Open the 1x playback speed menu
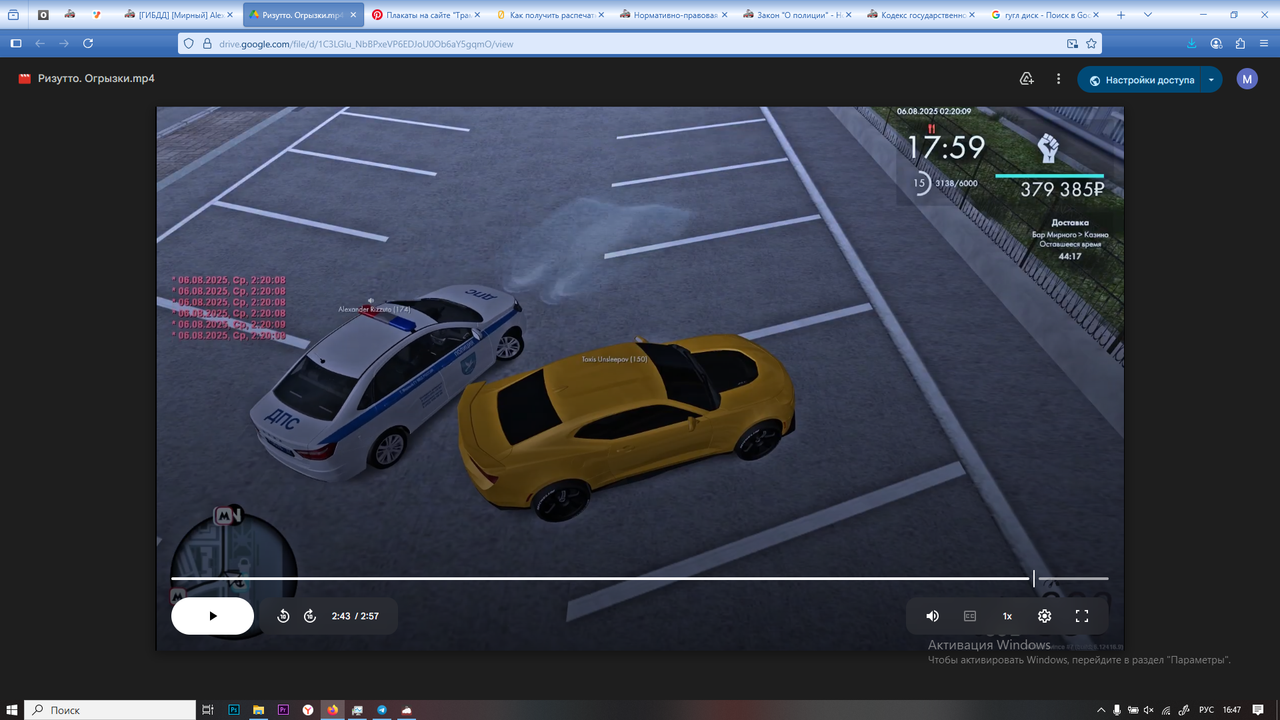This screenshot has width=1280, height=720. tap(1007, 616)
